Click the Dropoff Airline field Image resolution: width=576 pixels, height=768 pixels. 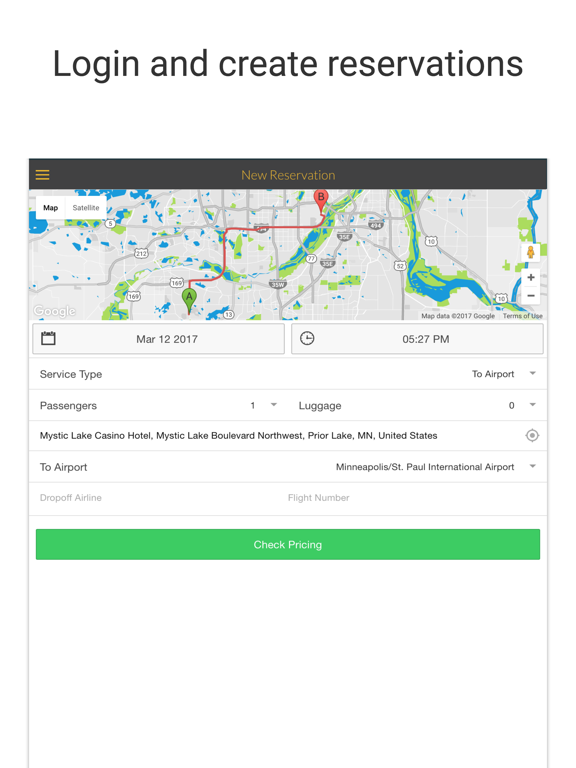(157, 498)
